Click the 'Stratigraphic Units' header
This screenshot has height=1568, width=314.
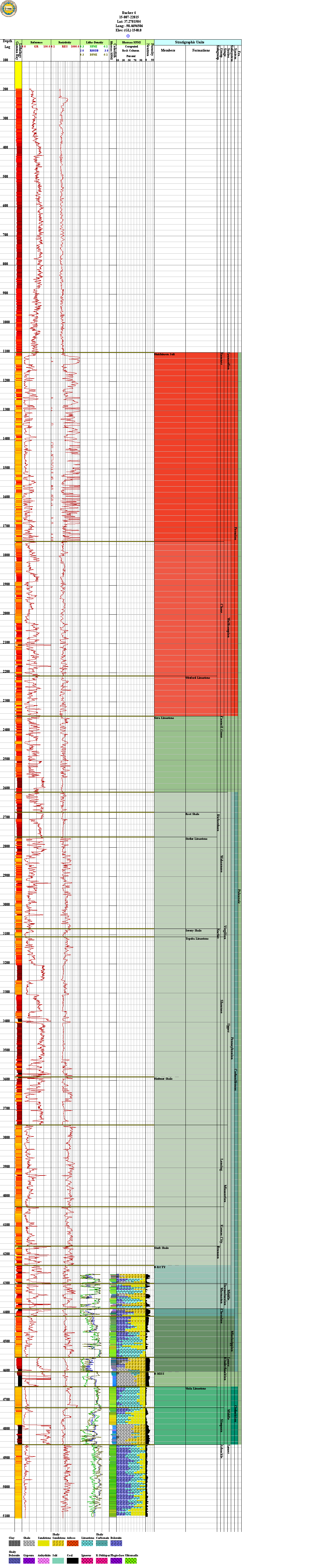190,43
